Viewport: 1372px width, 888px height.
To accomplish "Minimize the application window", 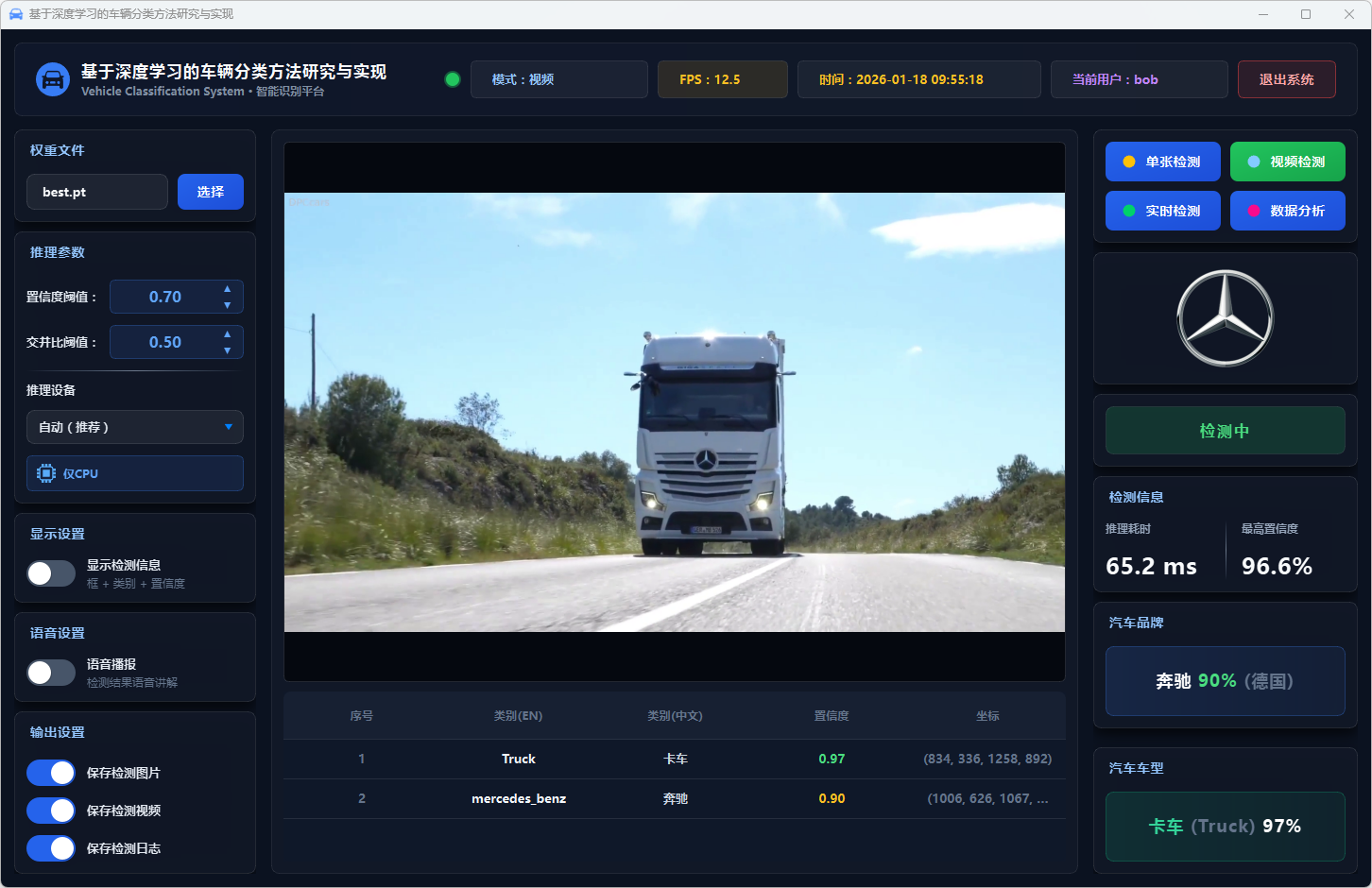I will [x=1264, y=14].
